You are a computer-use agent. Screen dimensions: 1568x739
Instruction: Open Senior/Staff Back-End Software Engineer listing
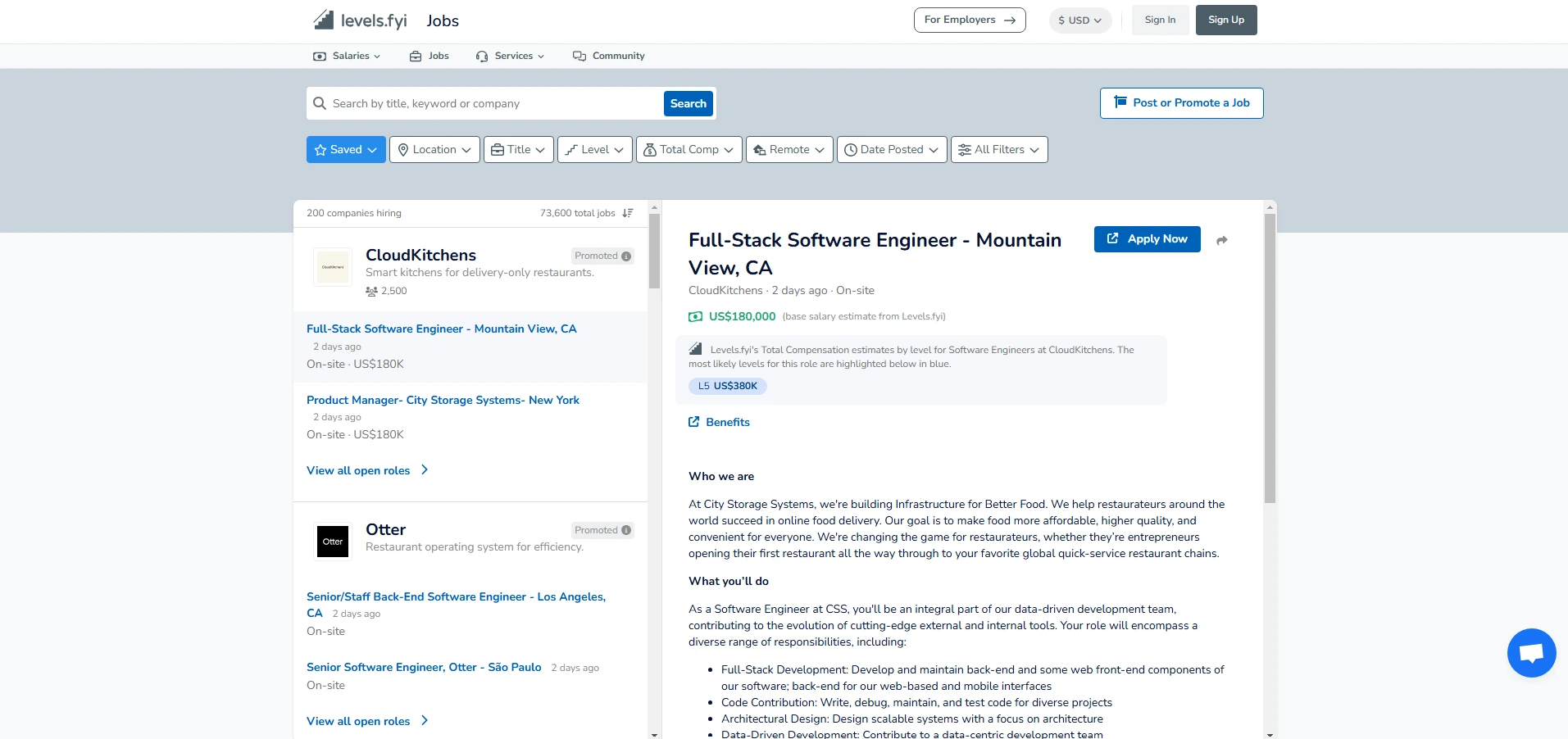[456, 605]
